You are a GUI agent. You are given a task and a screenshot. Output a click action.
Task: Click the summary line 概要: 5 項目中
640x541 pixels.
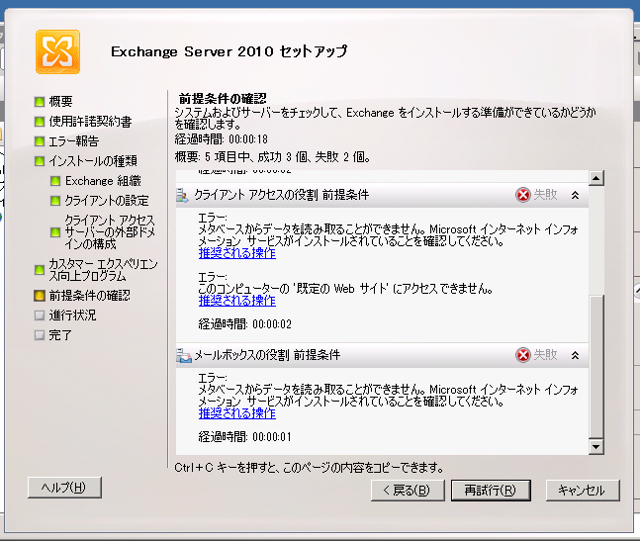[272, 157]
